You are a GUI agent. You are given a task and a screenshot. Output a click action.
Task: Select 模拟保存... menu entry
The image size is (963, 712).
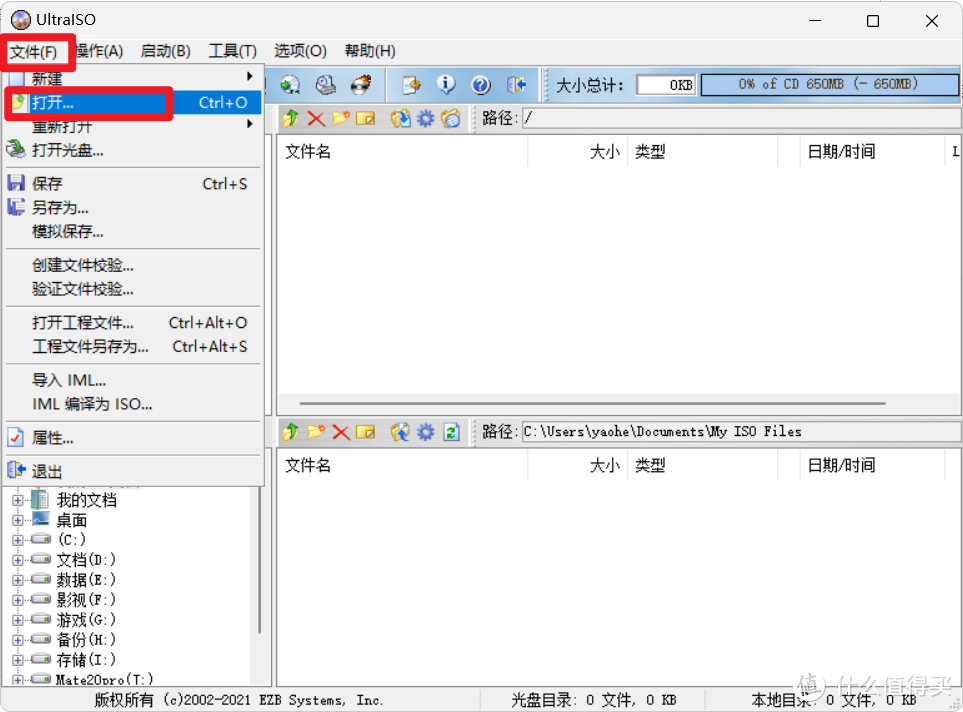(133, 232)
